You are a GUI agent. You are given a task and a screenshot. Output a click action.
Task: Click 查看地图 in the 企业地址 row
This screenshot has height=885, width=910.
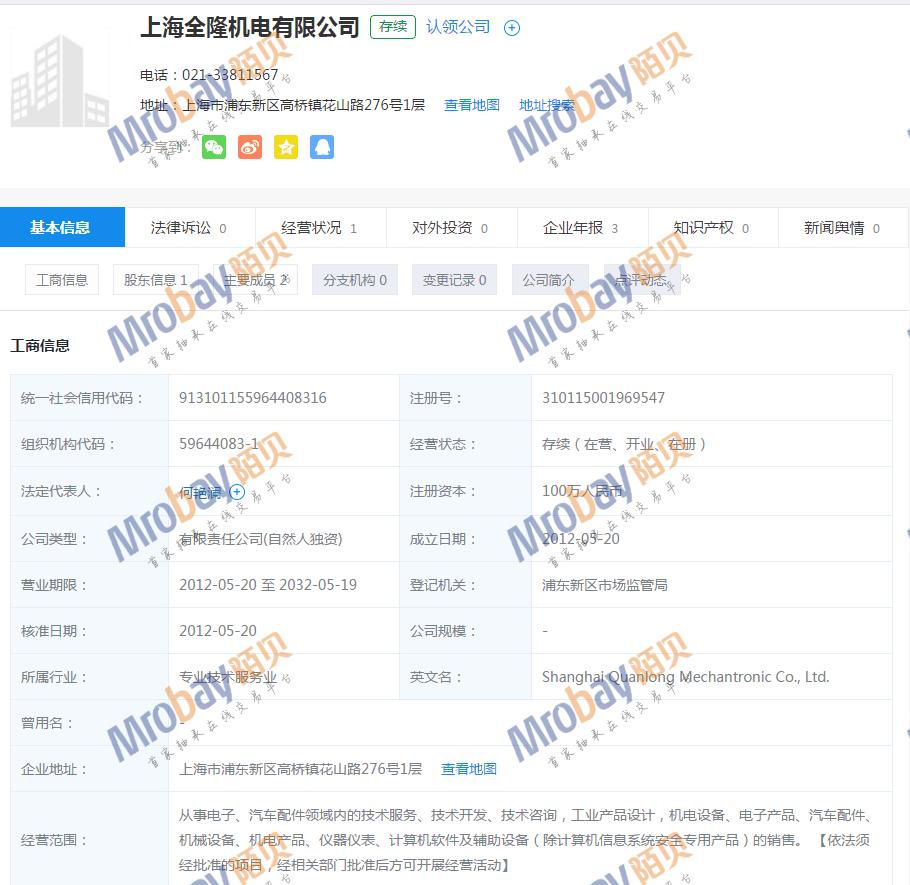(x=469, y=769)
